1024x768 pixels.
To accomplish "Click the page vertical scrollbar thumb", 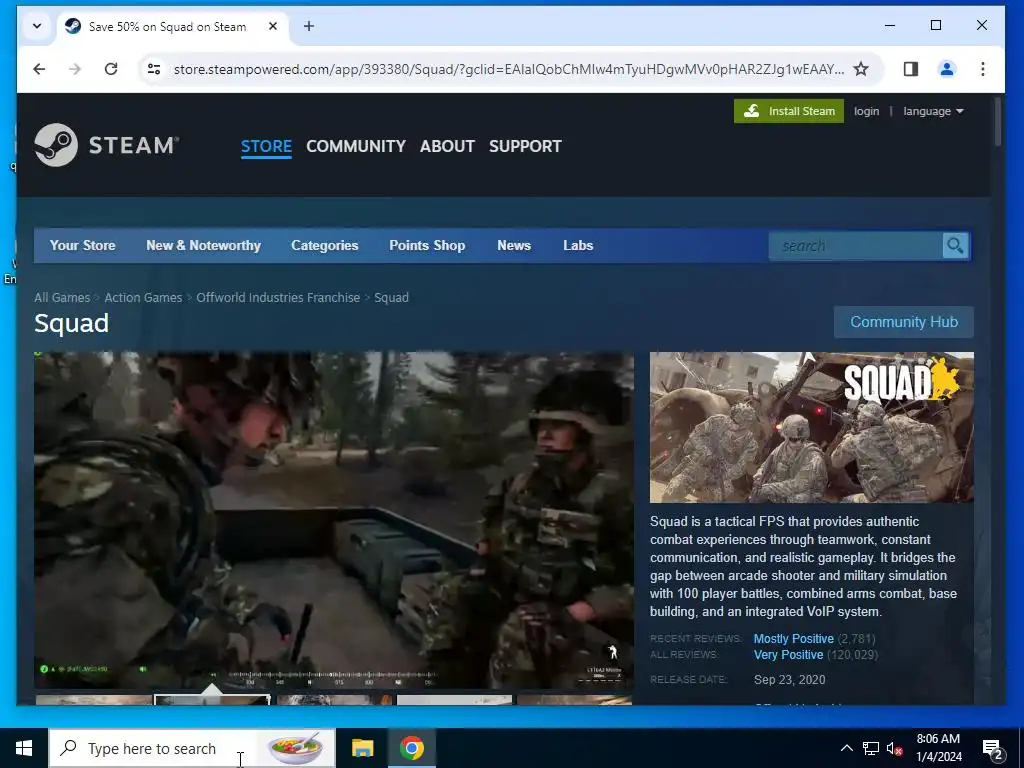I will pyautogui.click(x=998, y=122).
